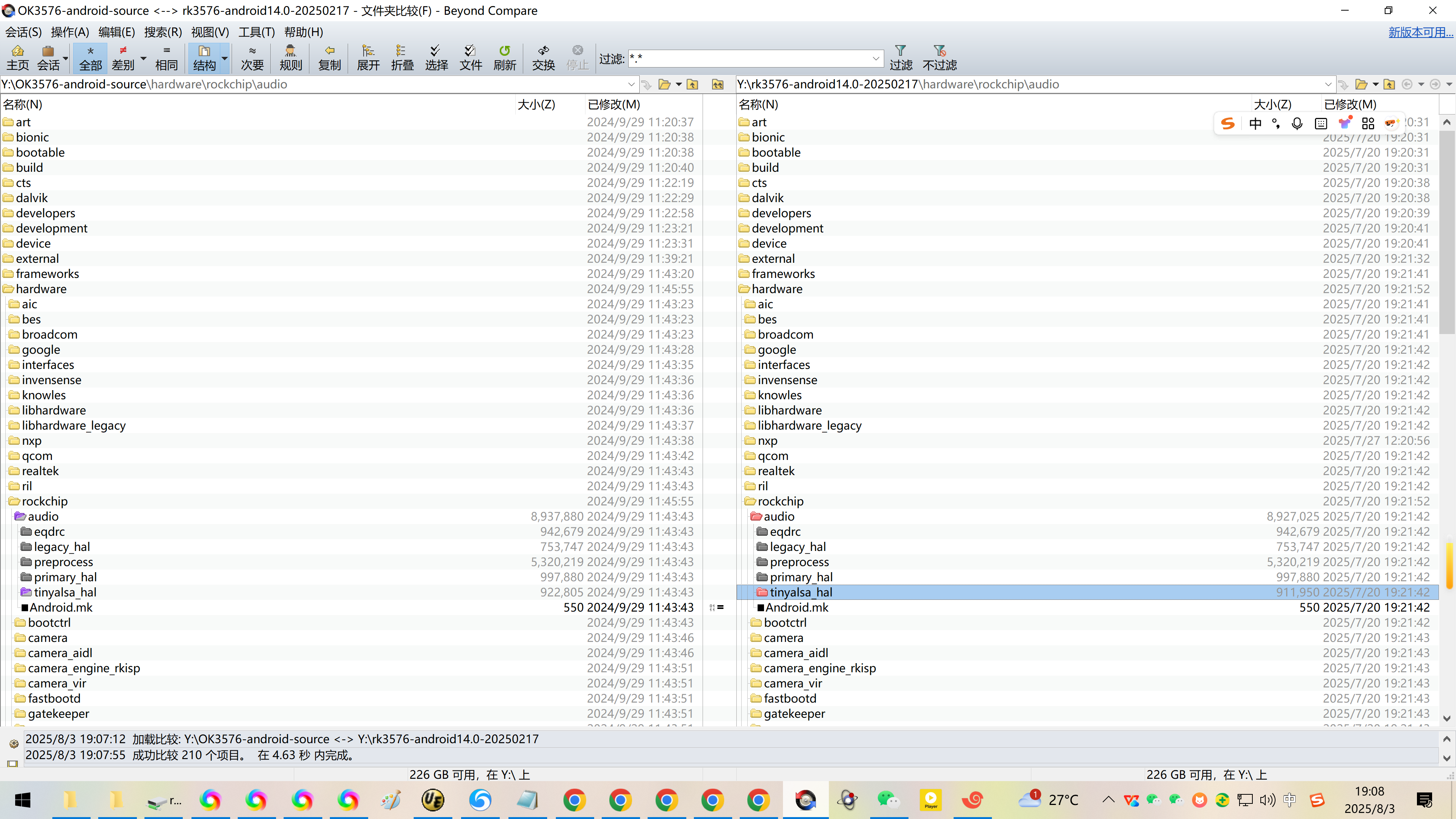Click right pane's browse folder icon
This screenshot has height=819, width=1456.
[1362, 85]
